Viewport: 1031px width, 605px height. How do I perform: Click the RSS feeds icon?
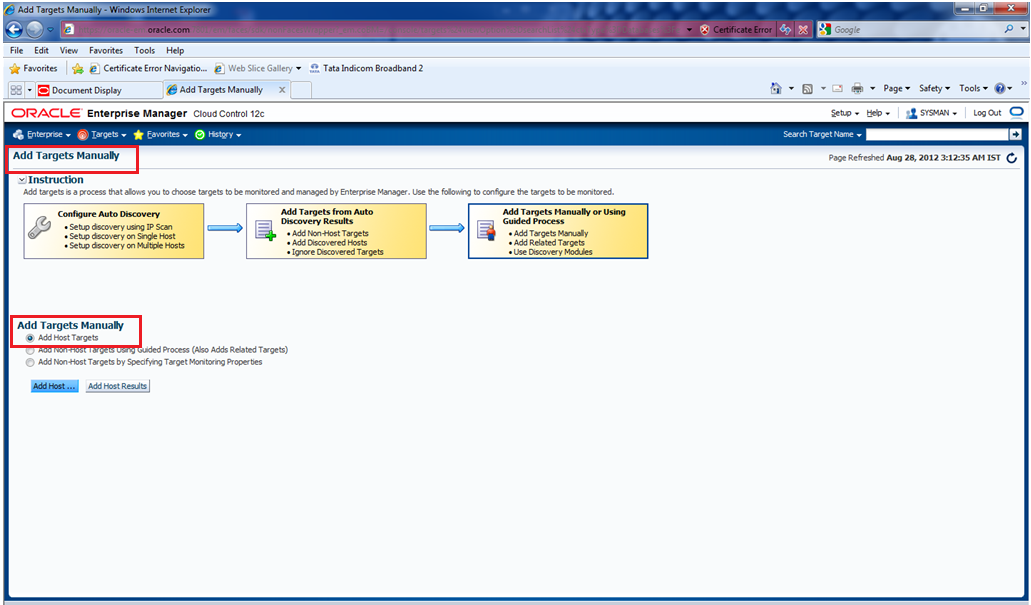pyautogui.click(x=807, y=89)
